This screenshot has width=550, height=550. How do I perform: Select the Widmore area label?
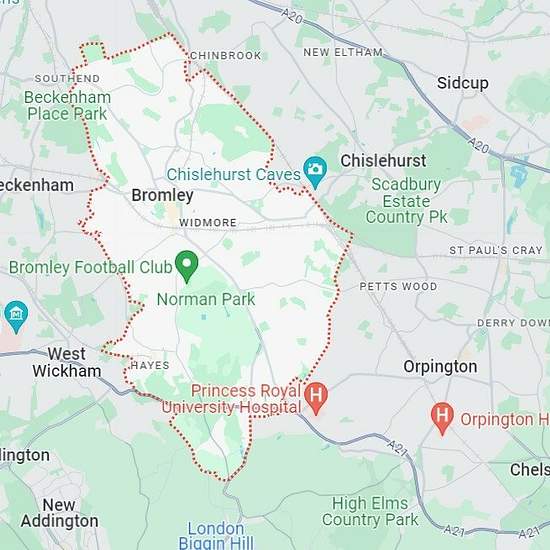click(208, 222)
